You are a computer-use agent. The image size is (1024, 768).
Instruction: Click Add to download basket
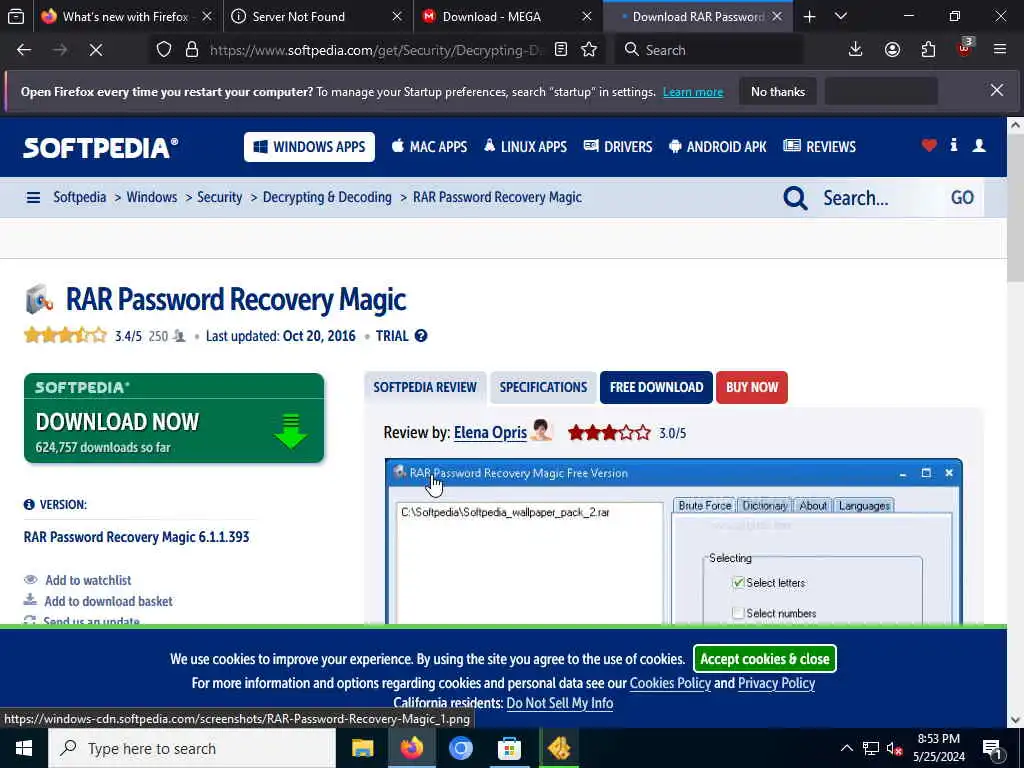pos(108,601)
